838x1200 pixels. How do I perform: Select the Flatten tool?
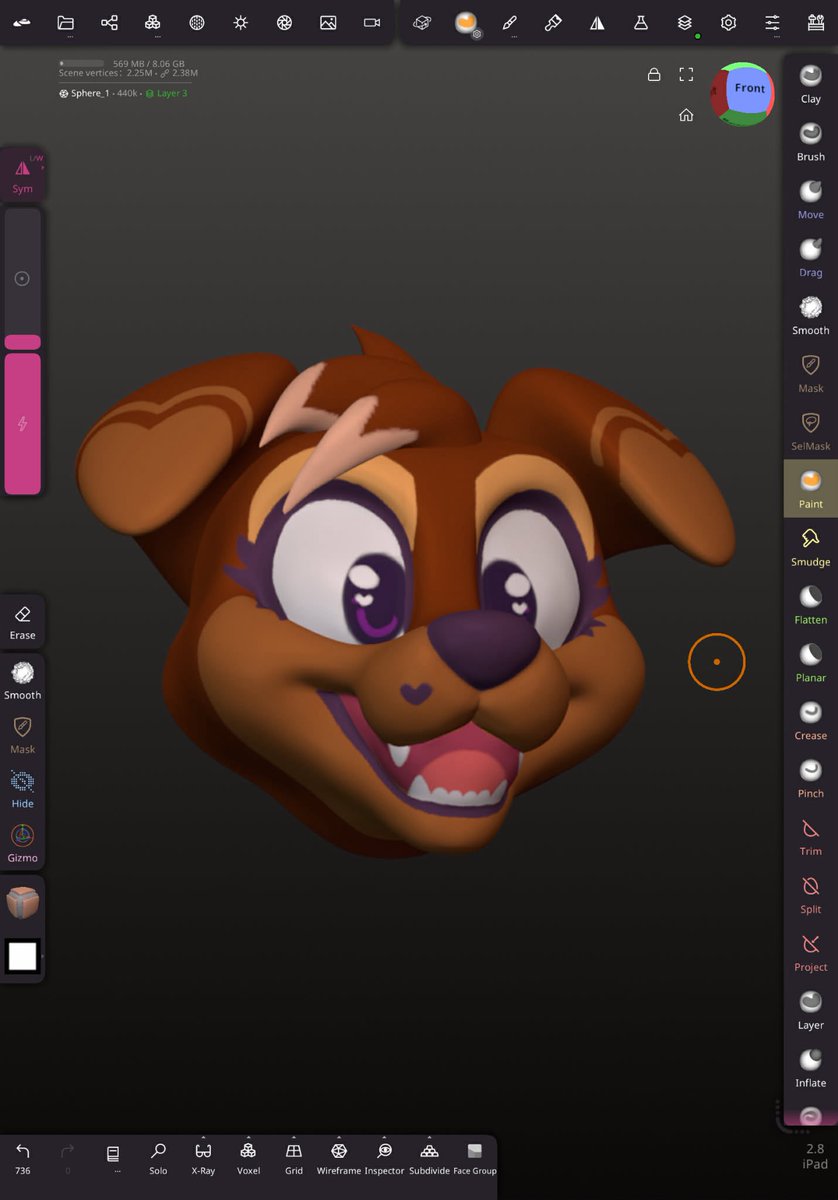click(811, 605)
